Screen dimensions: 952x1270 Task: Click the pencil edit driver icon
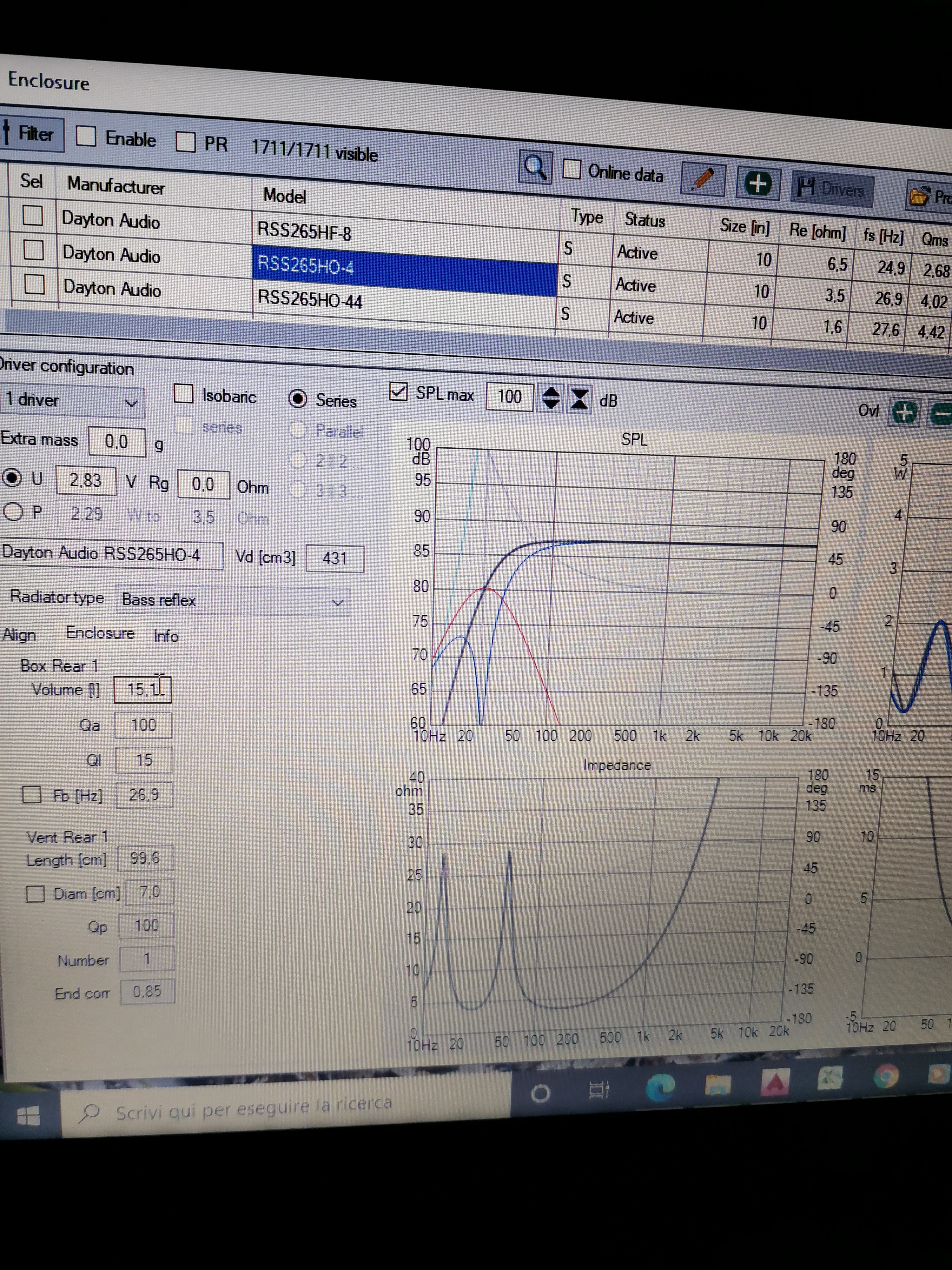coord(703,179)
